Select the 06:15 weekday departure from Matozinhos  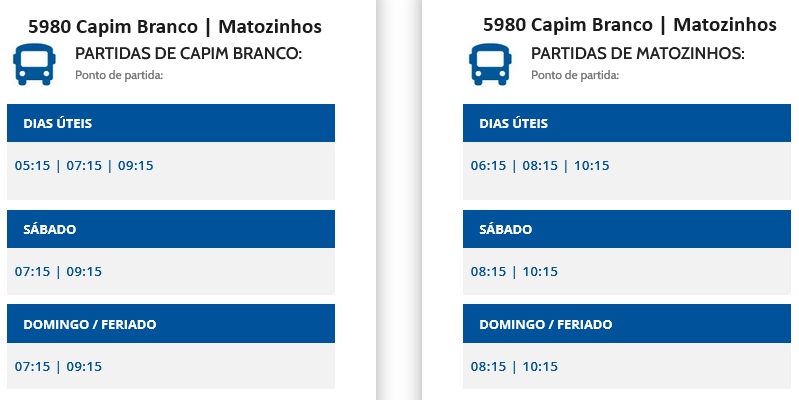489,166
